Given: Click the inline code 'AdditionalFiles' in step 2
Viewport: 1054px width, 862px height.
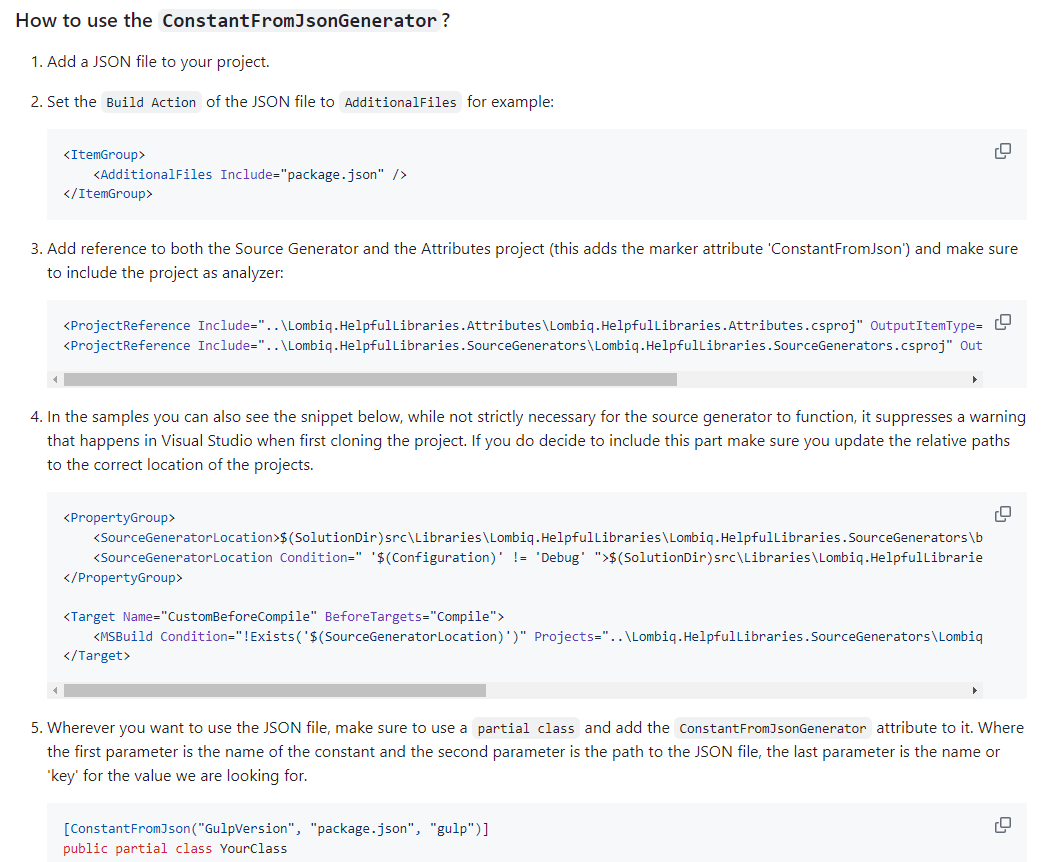Looking at the screenshot, I should pos(401,102).
